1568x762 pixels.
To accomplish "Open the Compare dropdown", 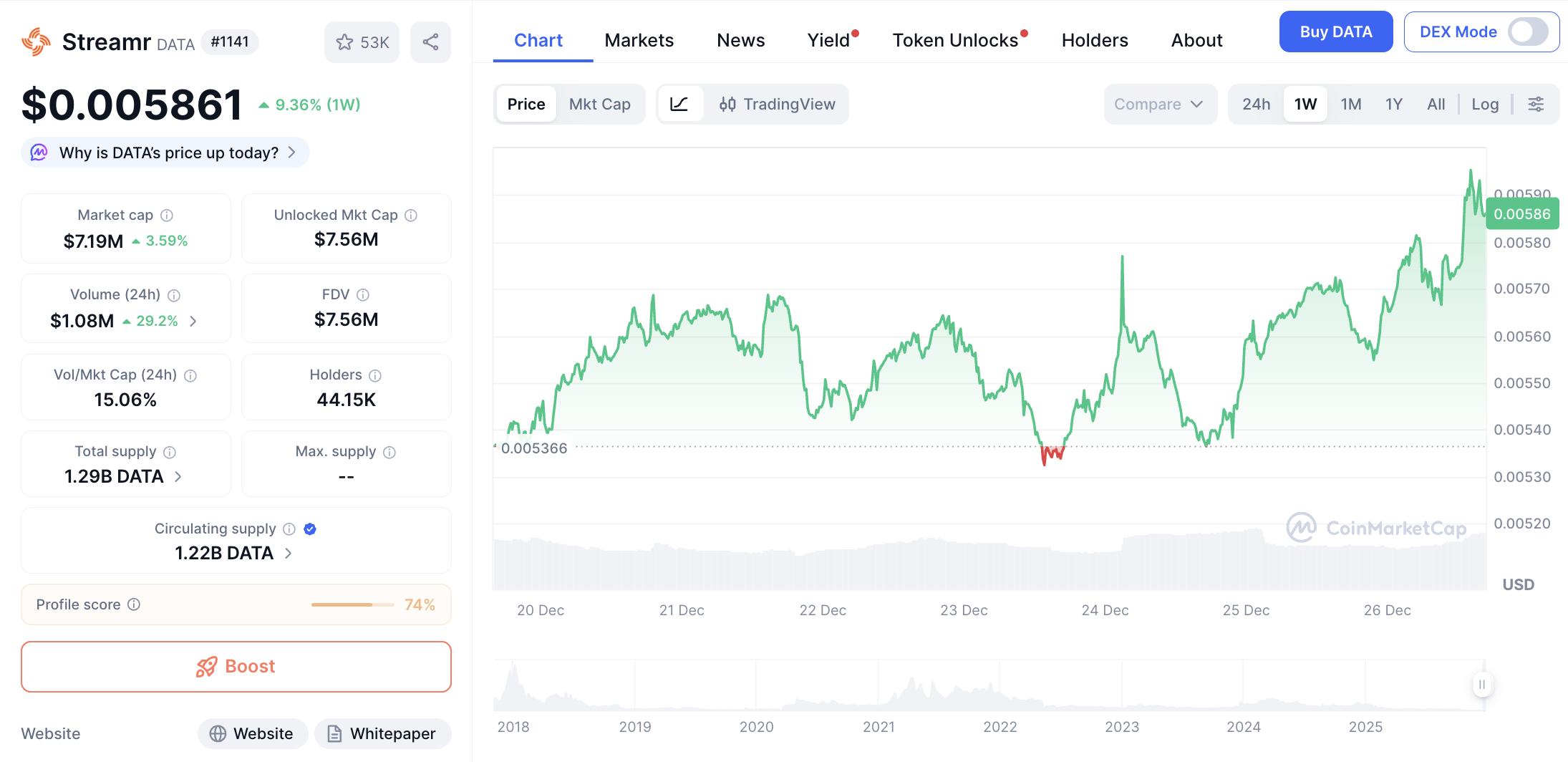I will click(1159, 105).
